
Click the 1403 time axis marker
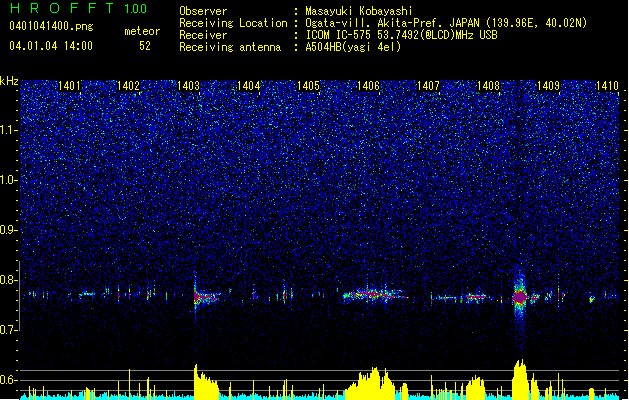coord(189,86)
